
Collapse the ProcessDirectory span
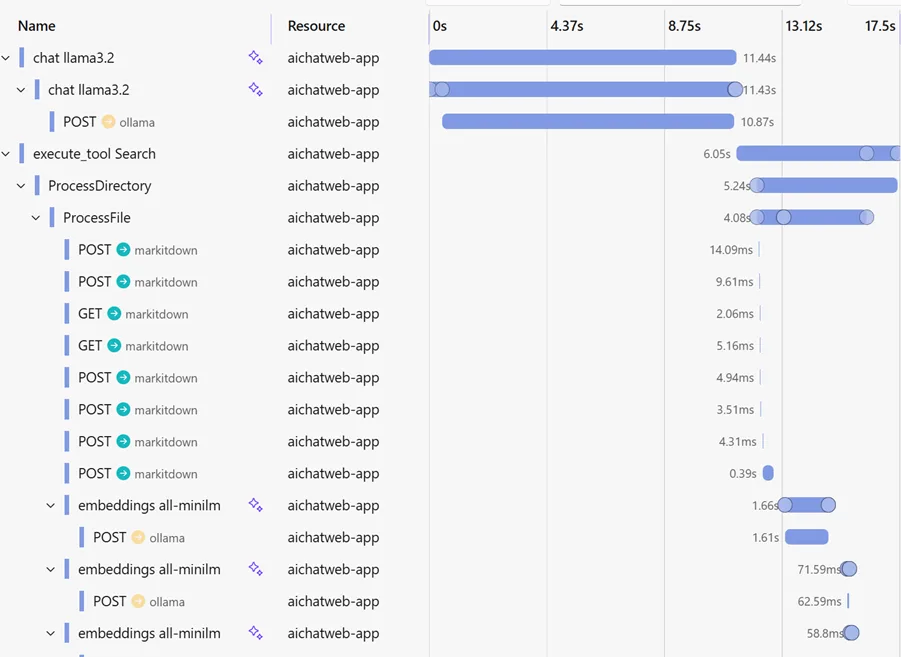point(21,186)
